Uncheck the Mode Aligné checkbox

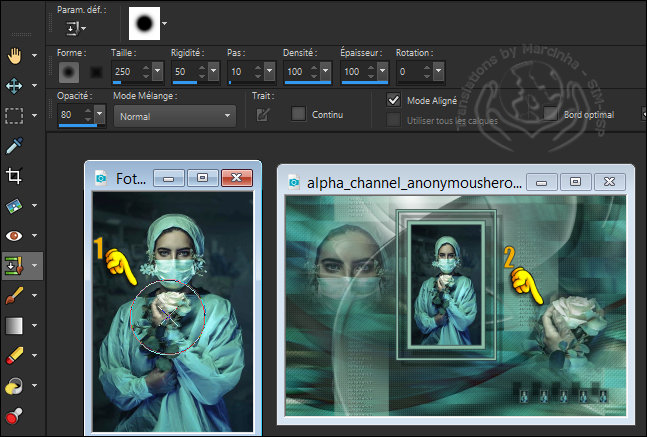[x=394, y=100]
